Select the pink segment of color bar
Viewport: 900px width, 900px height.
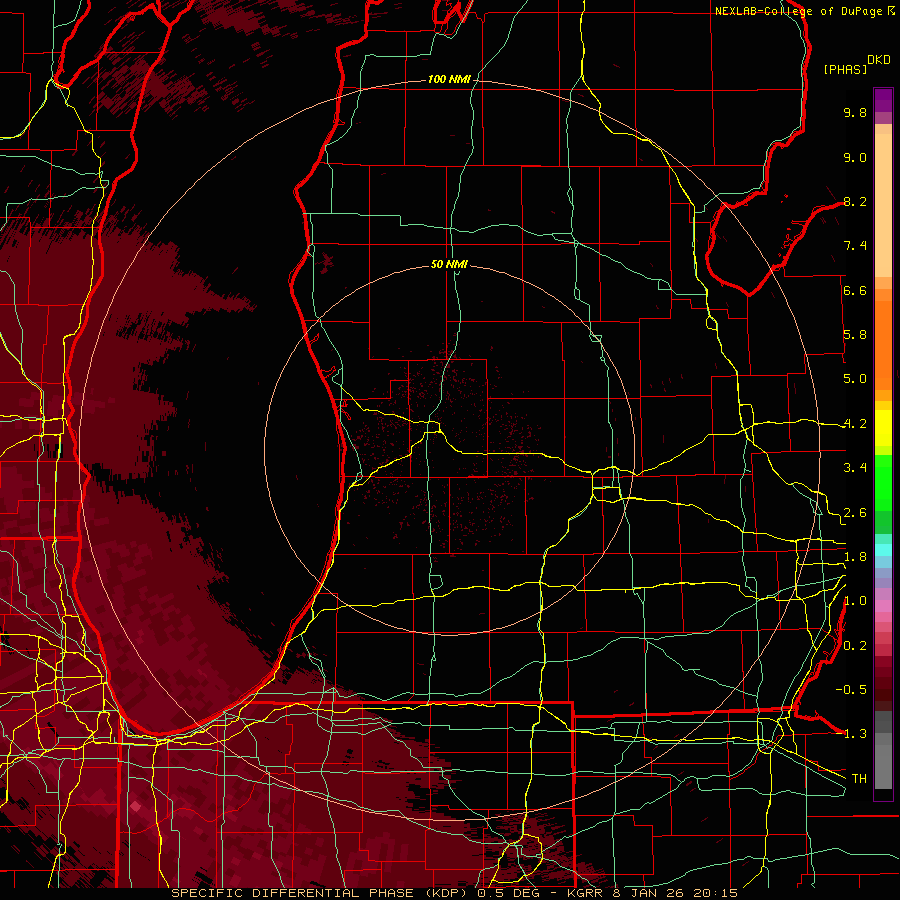[883, 606]
